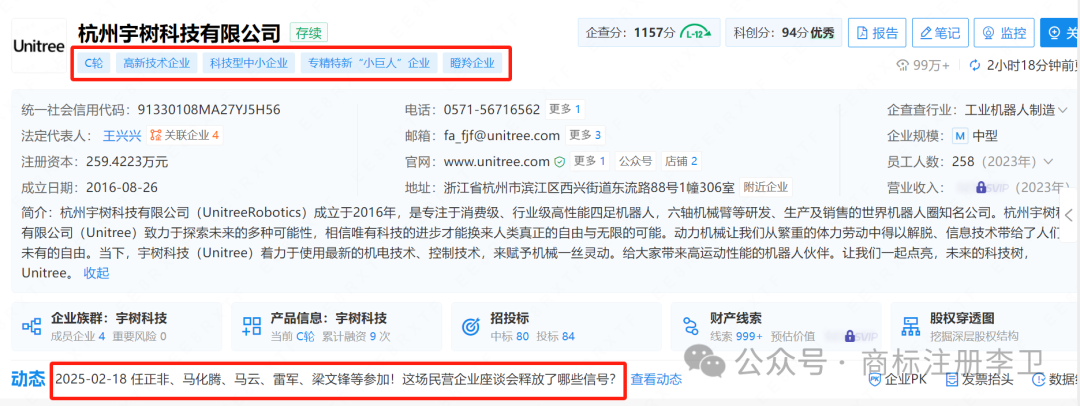Image resolution: width=1080 pixels, height=406 pixels.
Task: Open the 2025-02-18 news headline
Action: pos(335,379)
